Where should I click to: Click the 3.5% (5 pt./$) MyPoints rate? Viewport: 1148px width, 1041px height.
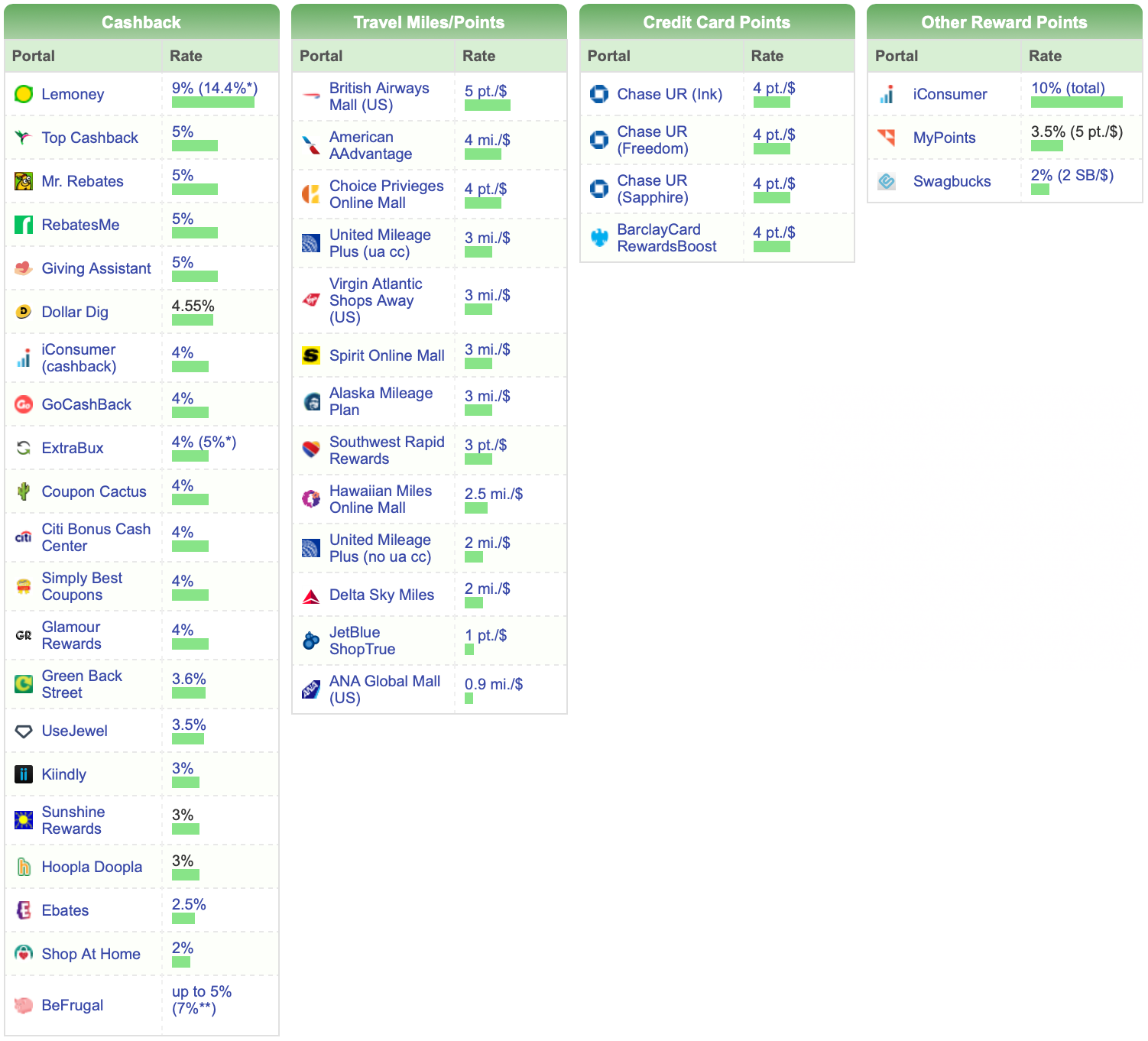(1077, 131)
